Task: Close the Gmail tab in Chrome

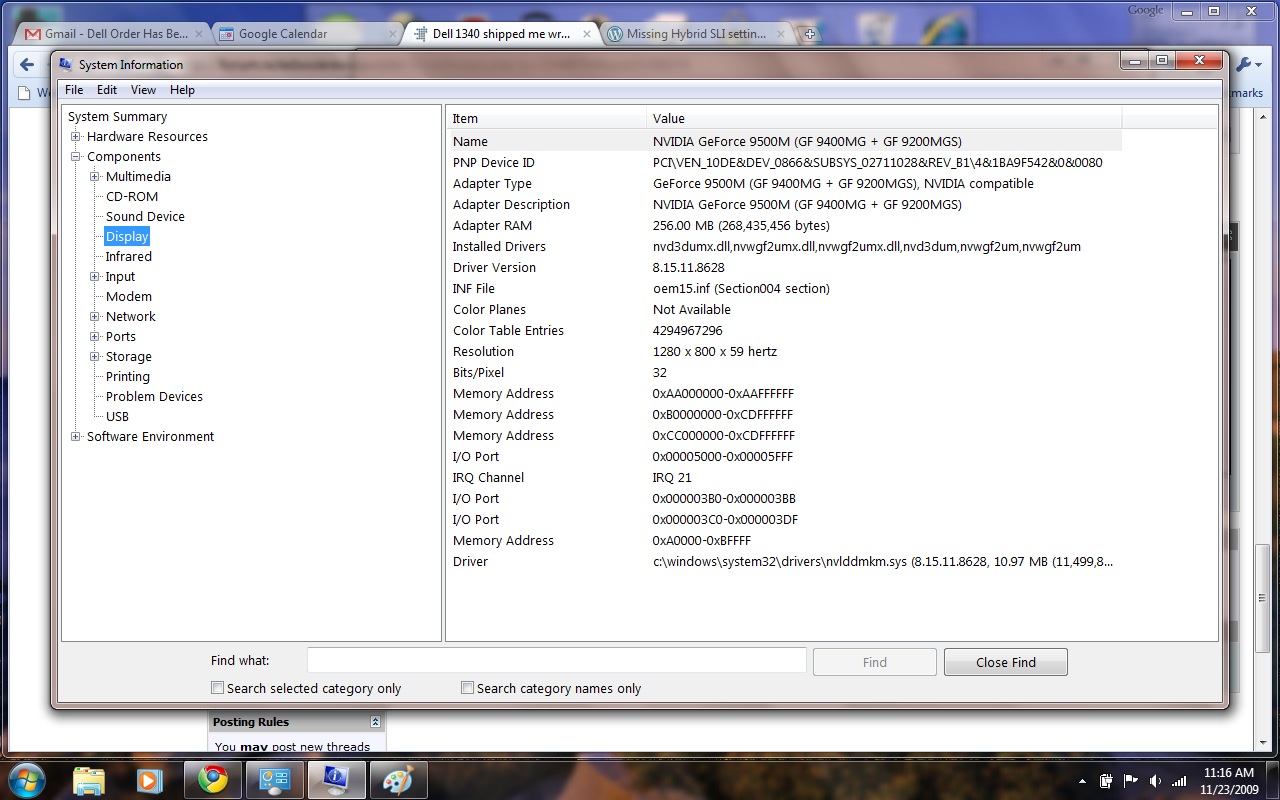Action: 197,34
